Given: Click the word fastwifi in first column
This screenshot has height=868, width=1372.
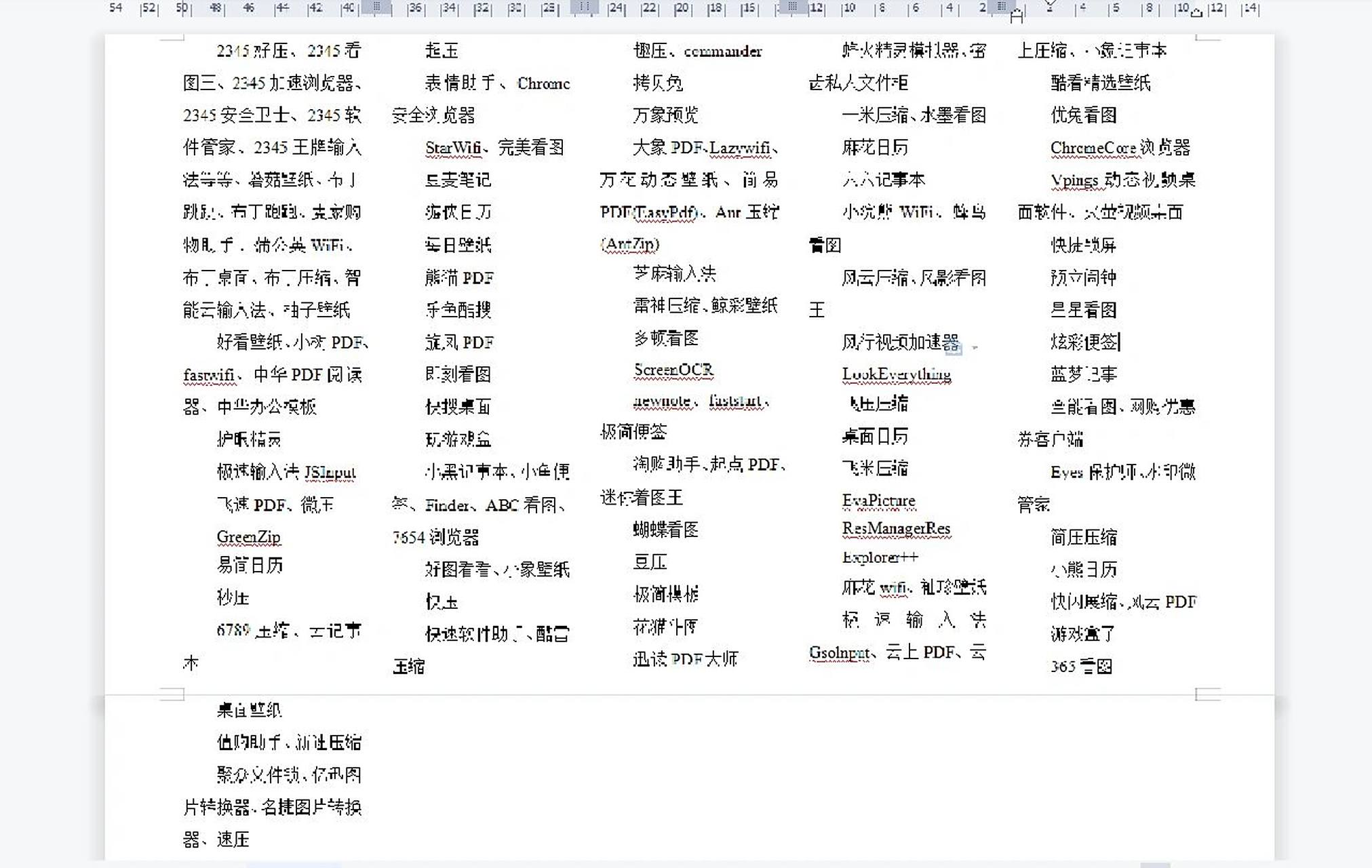Looking at the screenshot, I should 209,375.
